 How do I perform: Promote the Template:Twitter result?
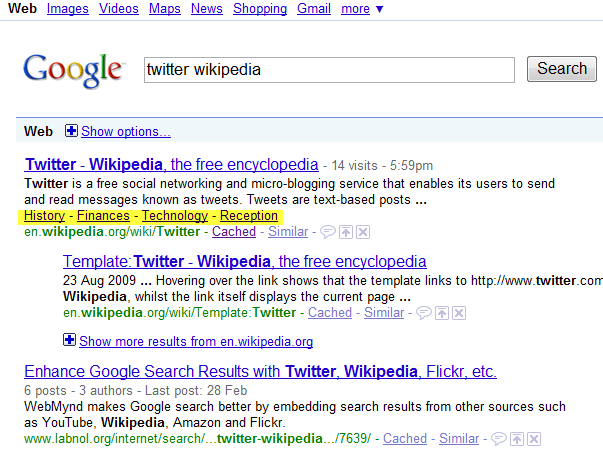(x=440, y=313)
